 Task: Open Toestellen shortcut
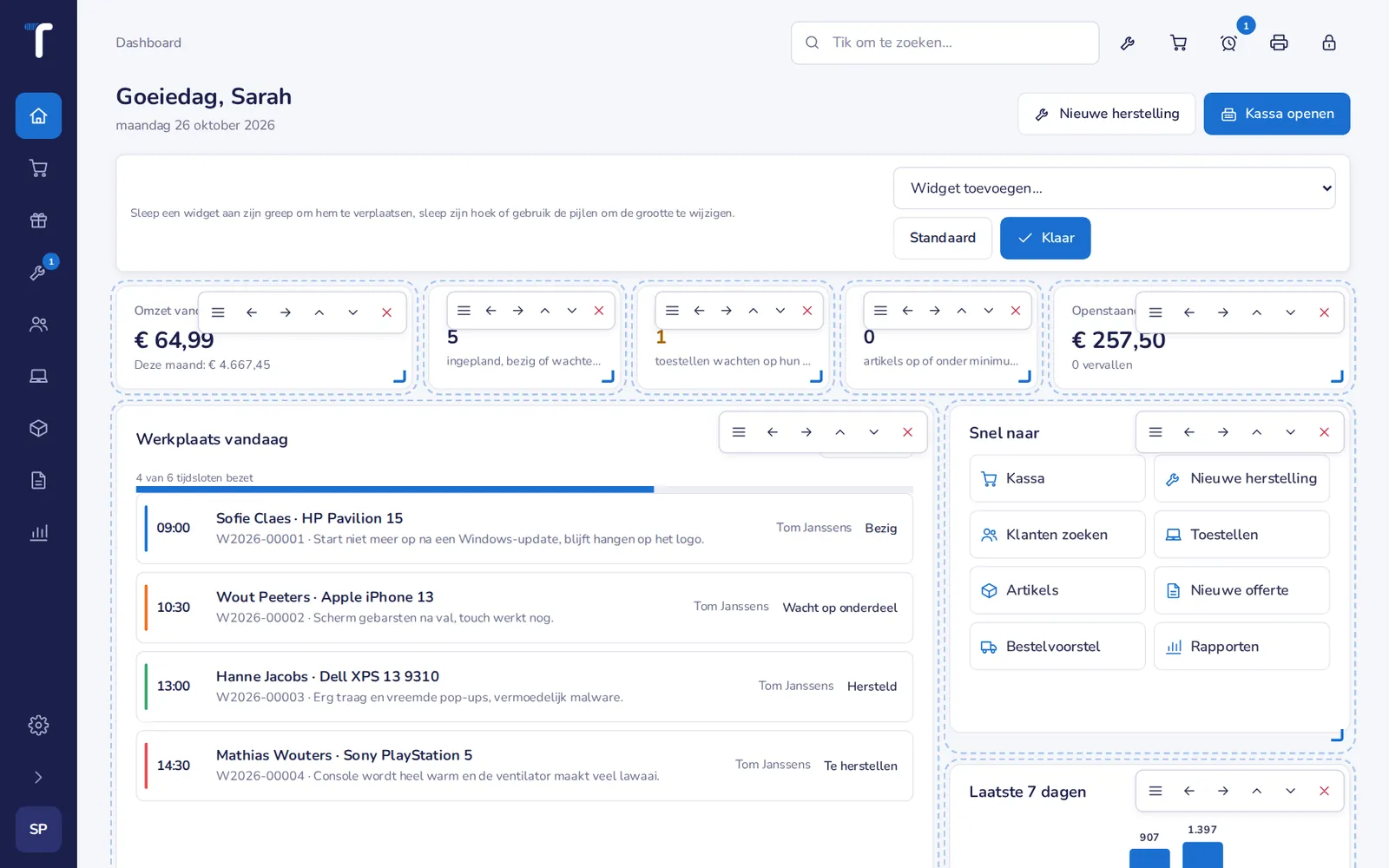pyautogui.click(x=1241, y=535)
